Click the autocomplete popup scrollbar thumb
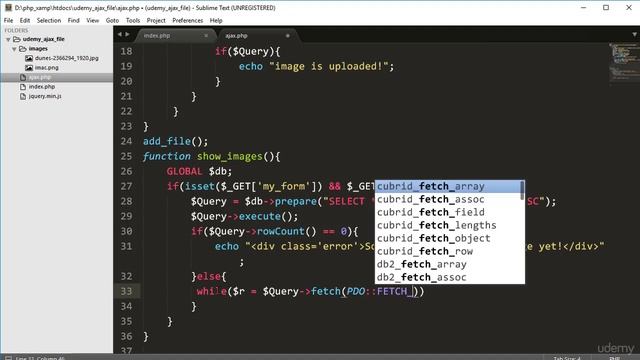 [522, 191]
